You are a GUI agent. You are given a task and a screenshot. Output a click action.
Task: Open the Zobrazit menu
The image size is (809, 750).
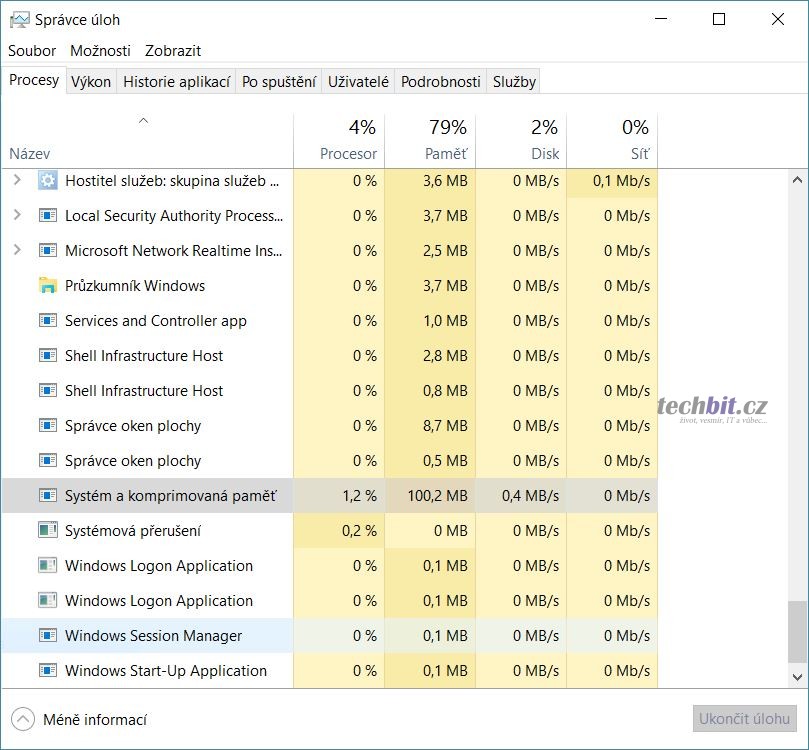[x=173, y=51]
